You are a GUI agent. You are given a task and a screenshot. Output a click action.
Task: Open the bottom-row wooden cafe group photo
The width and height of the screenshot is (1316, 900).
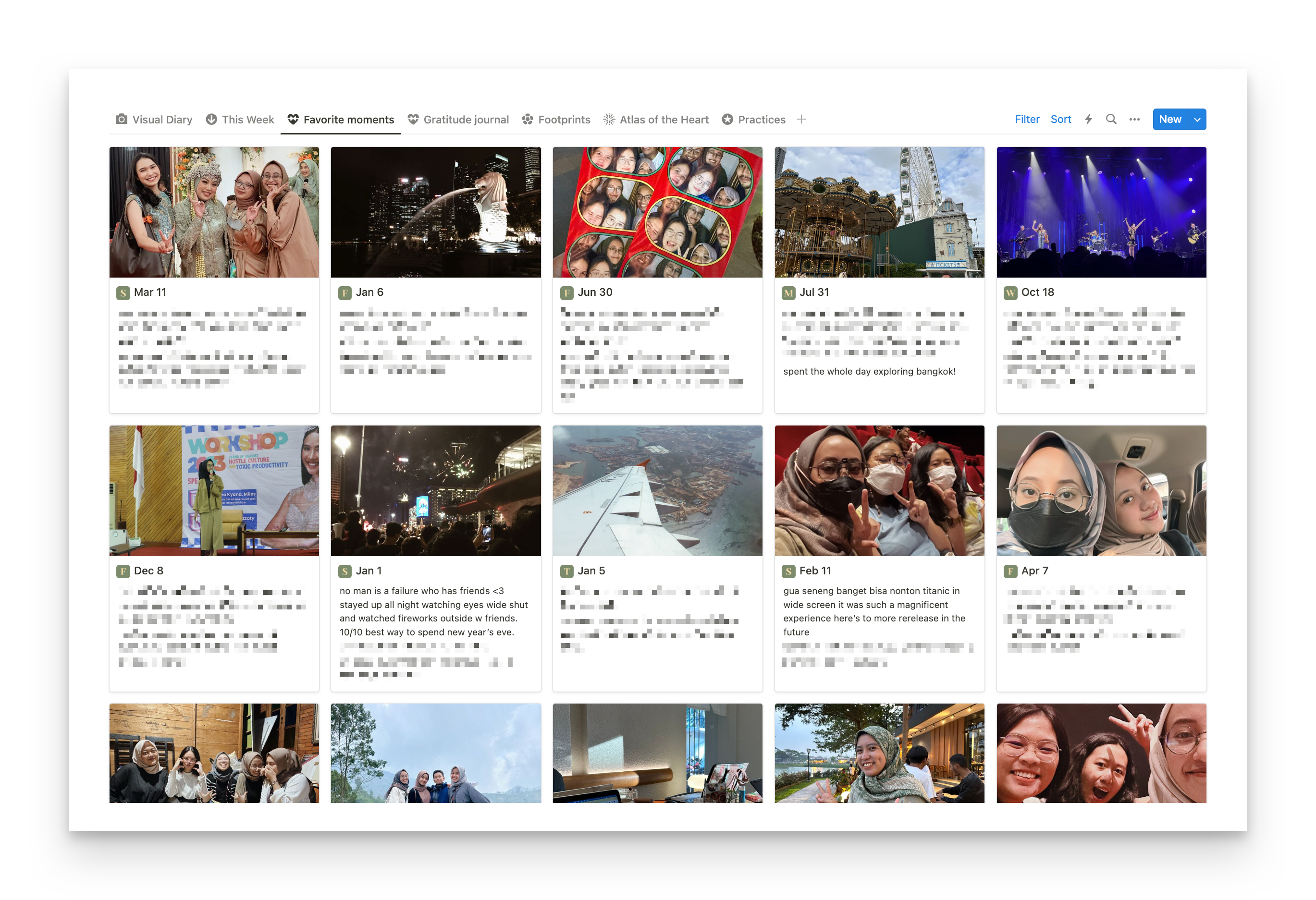coord(214,753)
